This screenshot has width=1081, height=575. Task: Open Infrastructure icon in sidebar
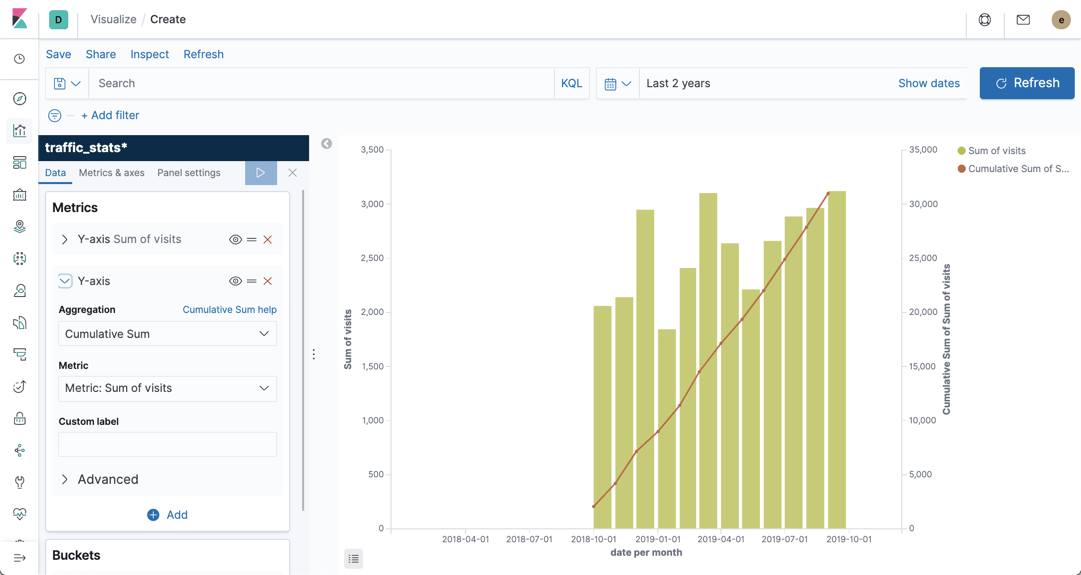tap(19, 290)
